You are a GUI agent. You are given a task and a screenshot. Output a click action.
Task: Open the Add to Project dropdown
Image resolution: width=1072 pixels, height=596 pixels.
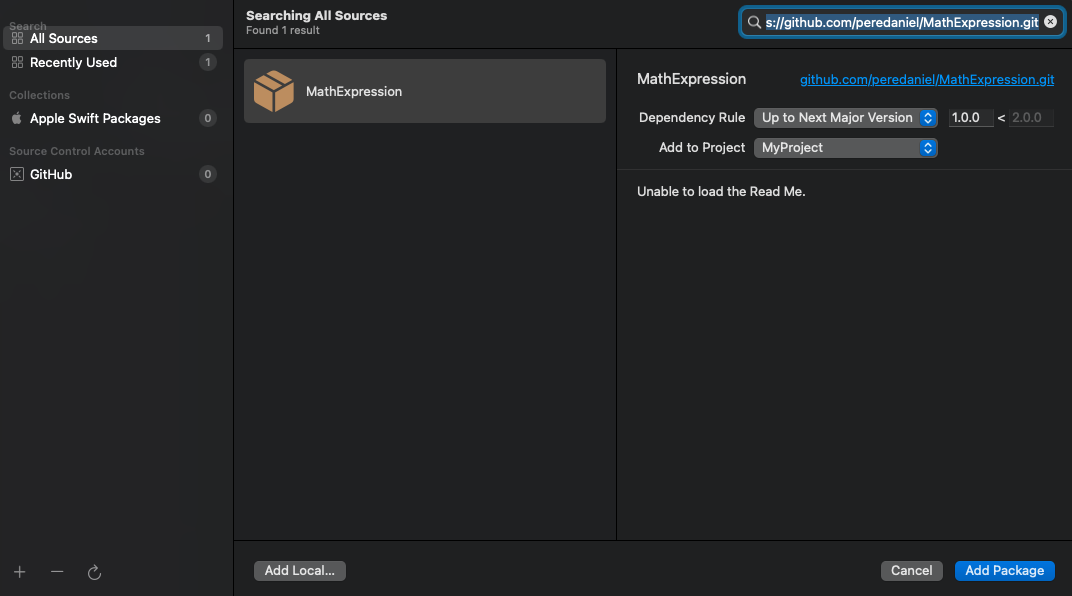(845, 148)
